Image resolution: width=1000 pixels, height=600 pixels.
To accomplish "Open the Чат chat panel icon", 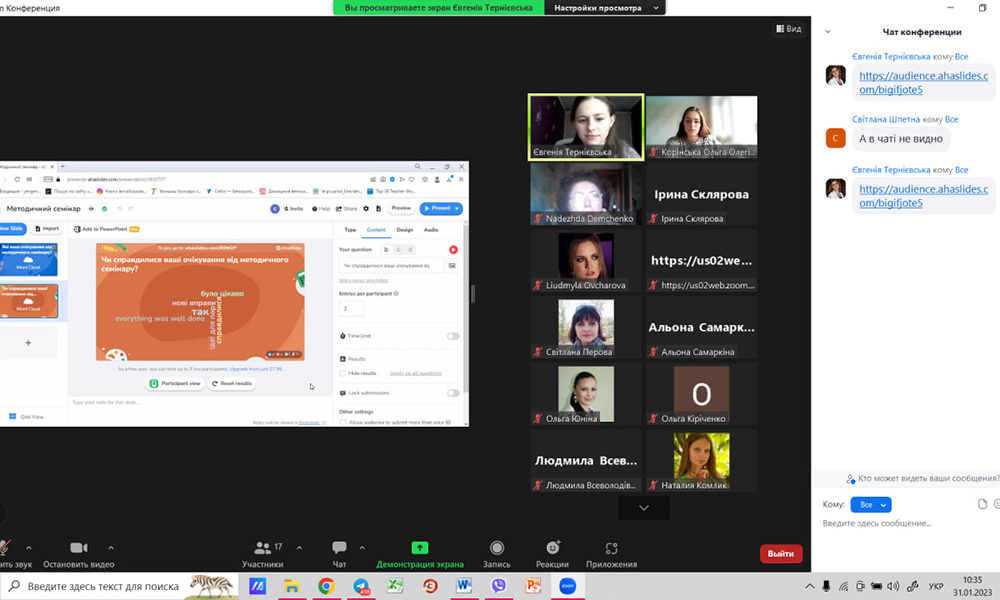I will [339, 548].
